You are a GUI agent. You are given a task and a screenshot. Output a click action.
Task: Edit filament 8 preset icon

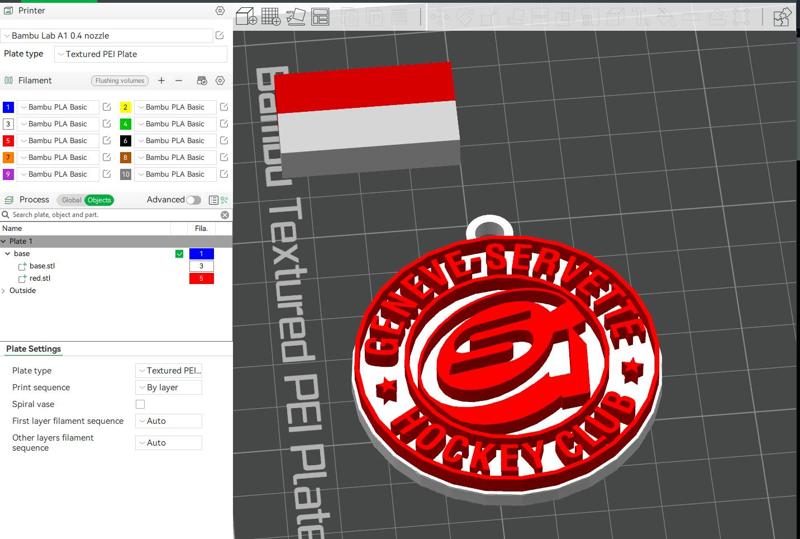click(x=223, y=157)
